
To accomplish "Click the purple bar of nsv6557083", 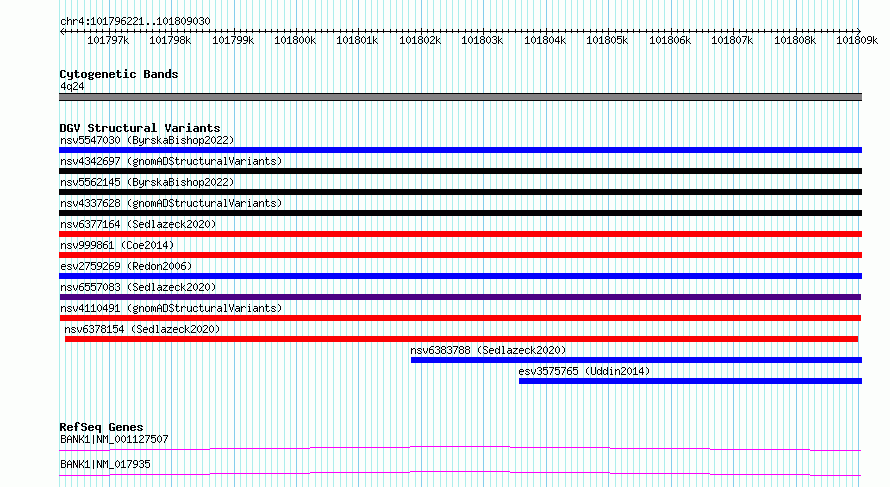I will tap(460, 297).
